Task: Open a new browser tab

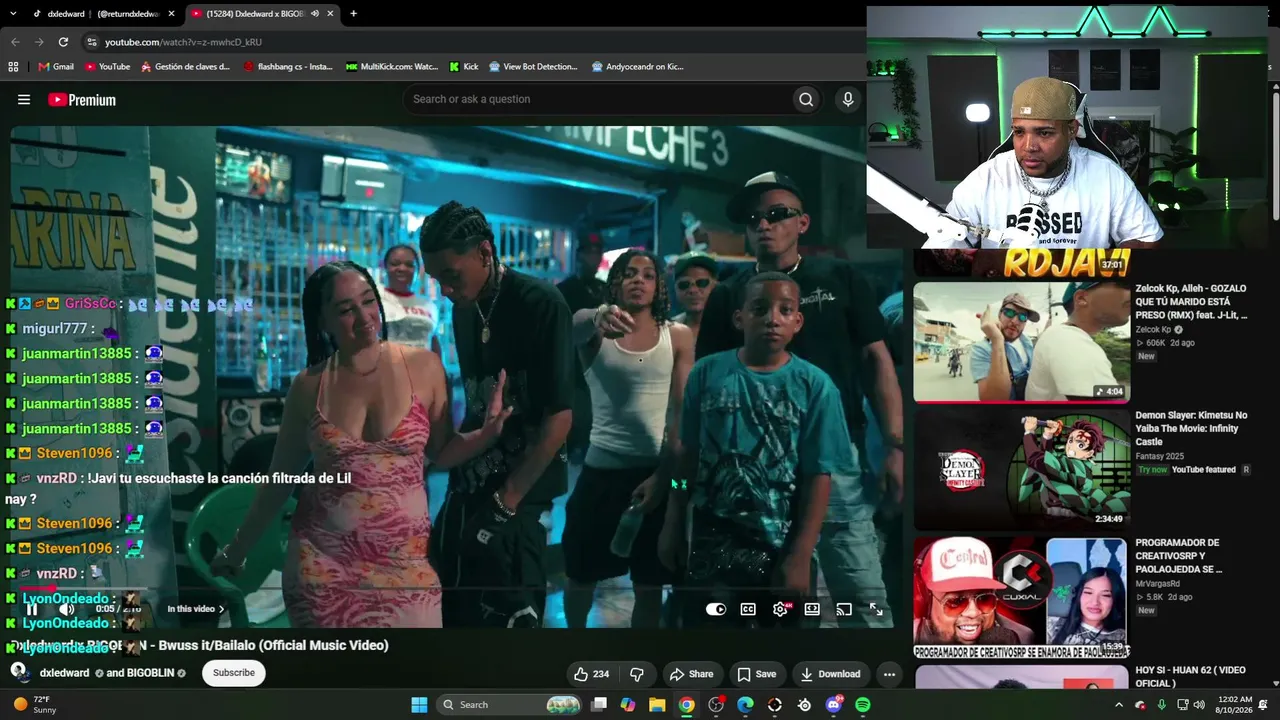Action: tap(353, 14)
